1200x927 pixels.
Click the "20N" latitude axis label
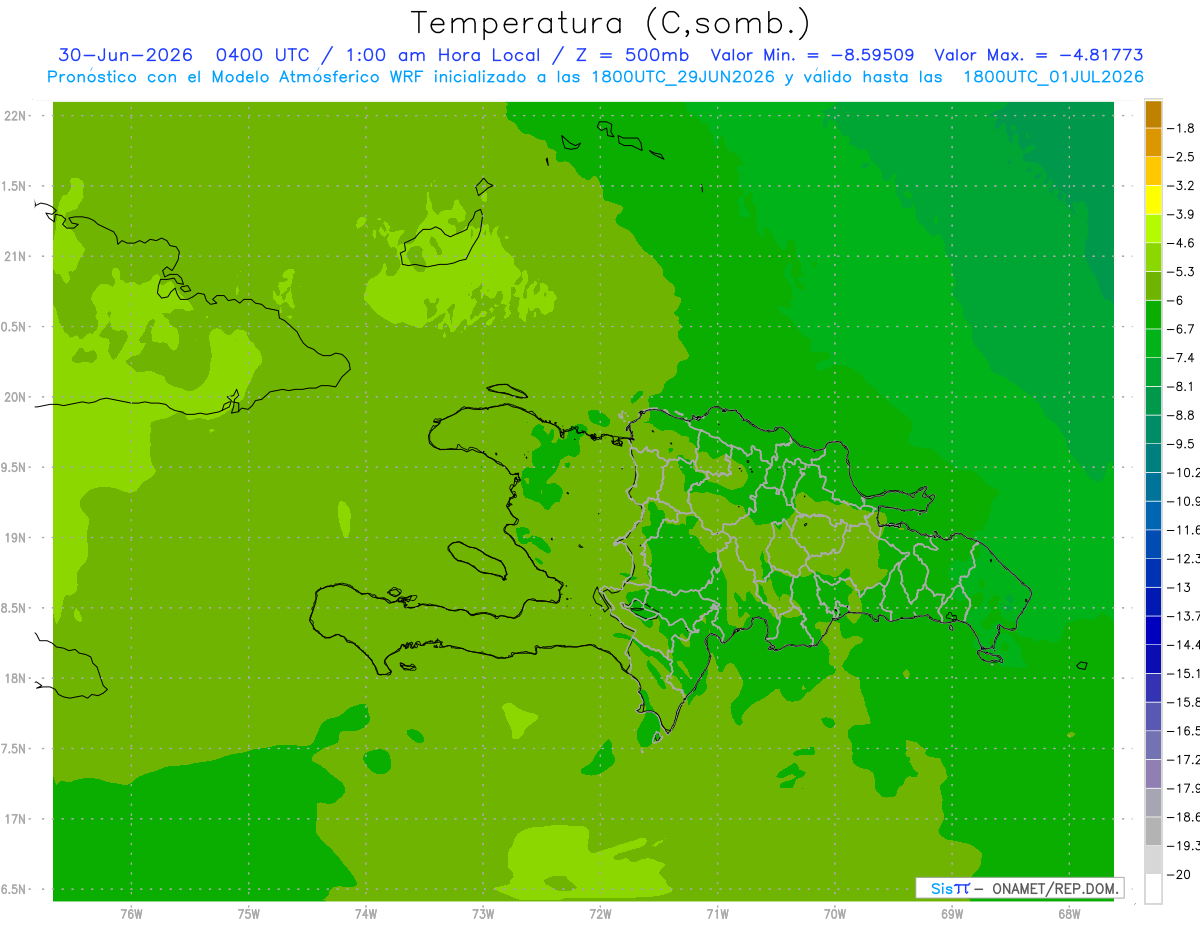click(x=15, y=397)
